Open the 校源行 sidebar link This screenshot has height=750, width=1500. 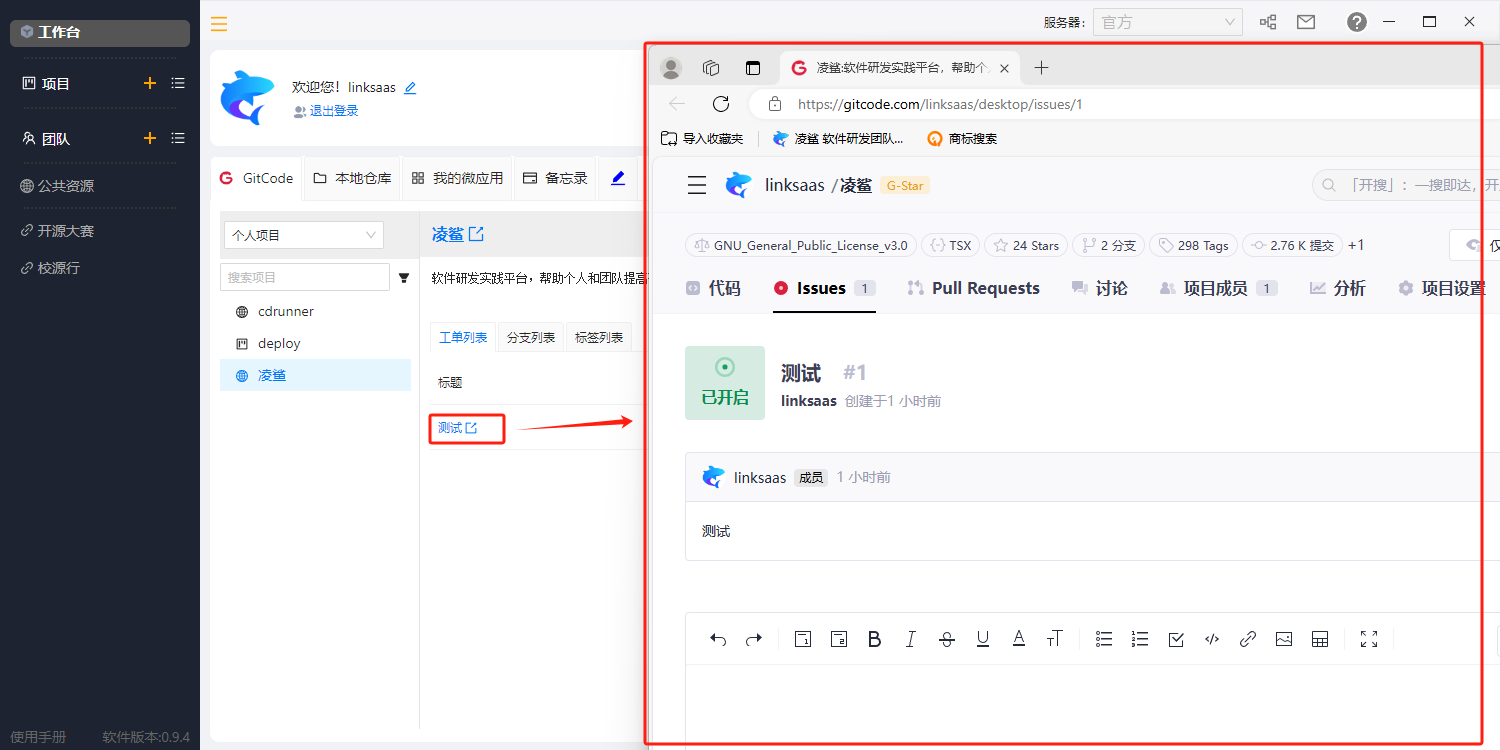click(50, 268)
